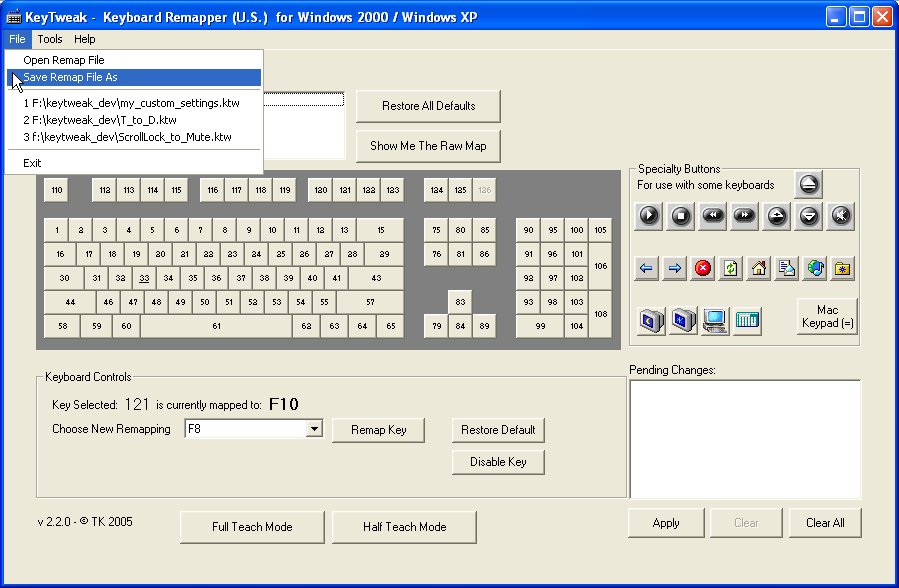Screen dimensions: 899x588
Task: Click the media Stop specialty button
Action: 681,216
